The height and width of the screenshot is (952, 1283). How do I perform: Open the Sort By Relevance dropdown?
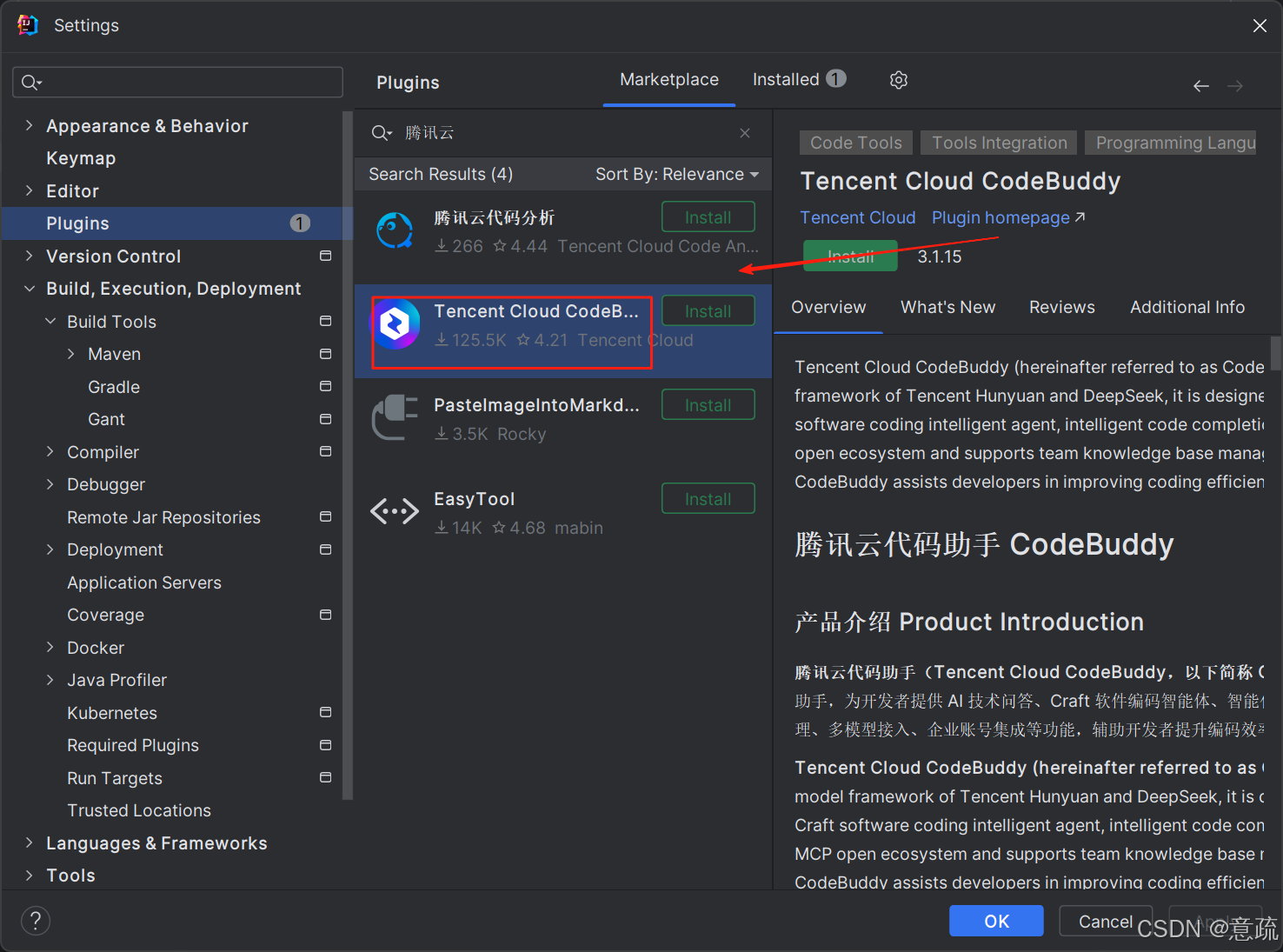[x=676, y=175]
